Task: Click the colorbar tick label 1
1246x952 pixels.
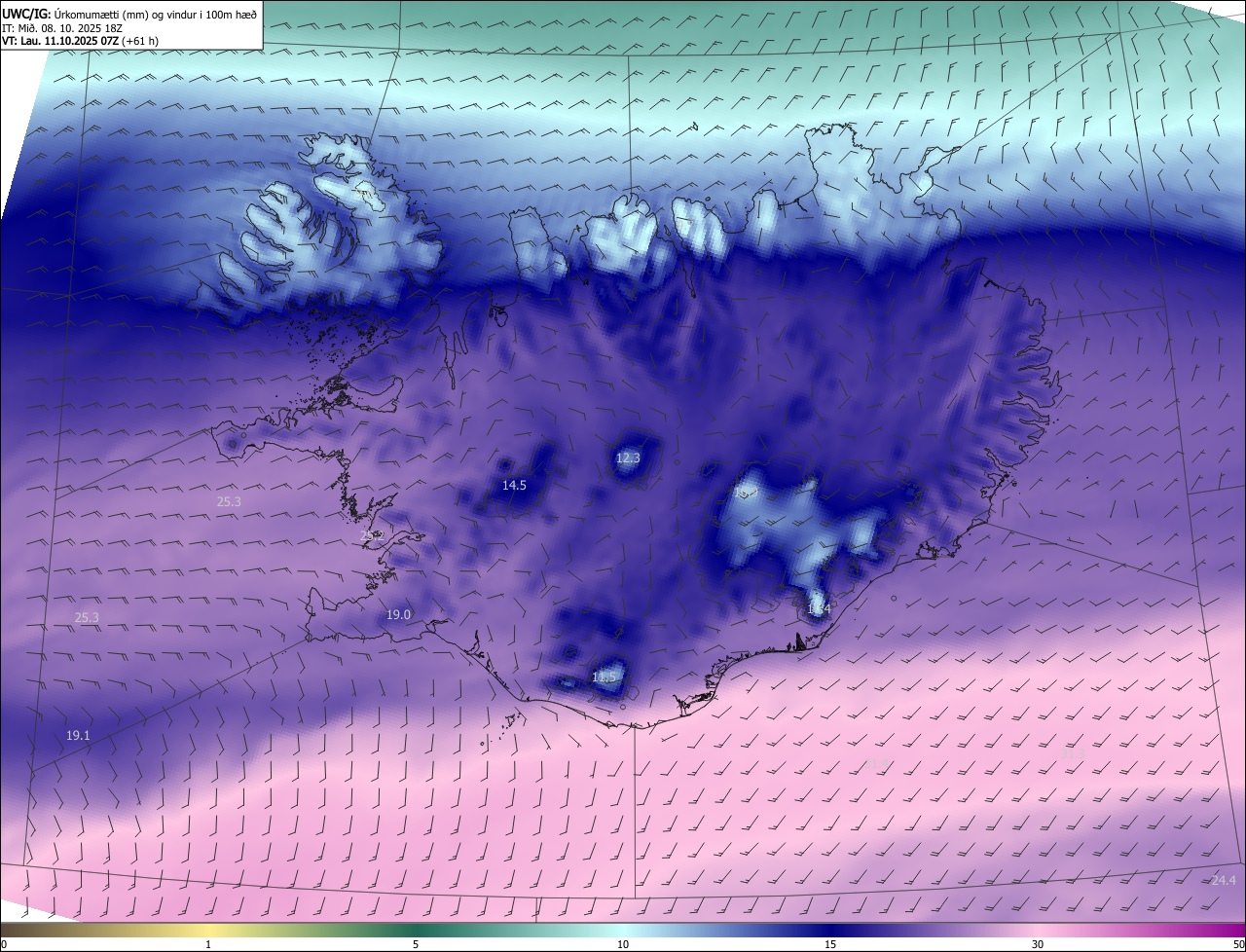Action: click(x=208, y=944)
